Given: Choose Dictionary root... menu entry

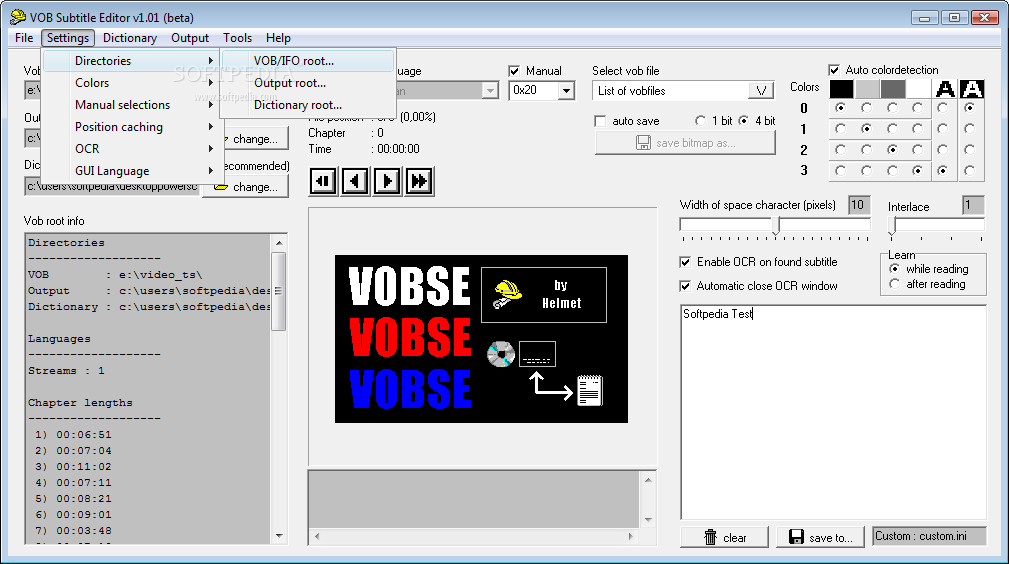Looking at the screenshot, I should [x=308, y=104].
